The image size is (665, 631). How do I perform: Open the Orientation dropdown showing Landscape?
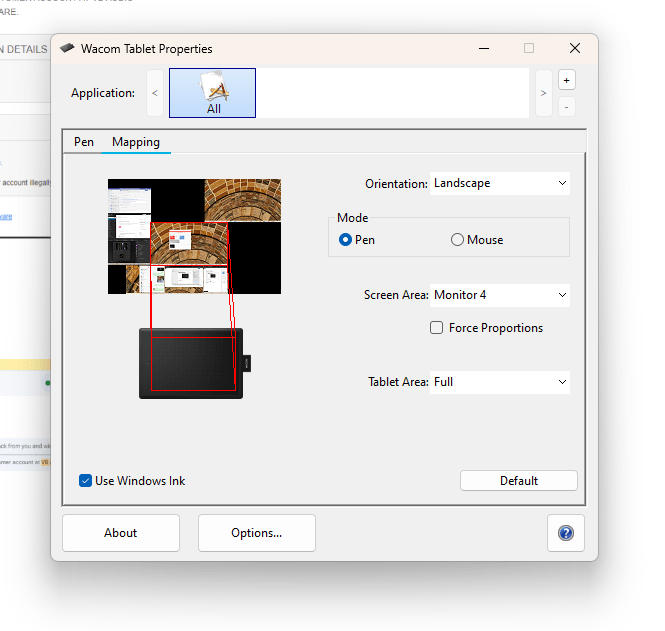pos(500,183)
